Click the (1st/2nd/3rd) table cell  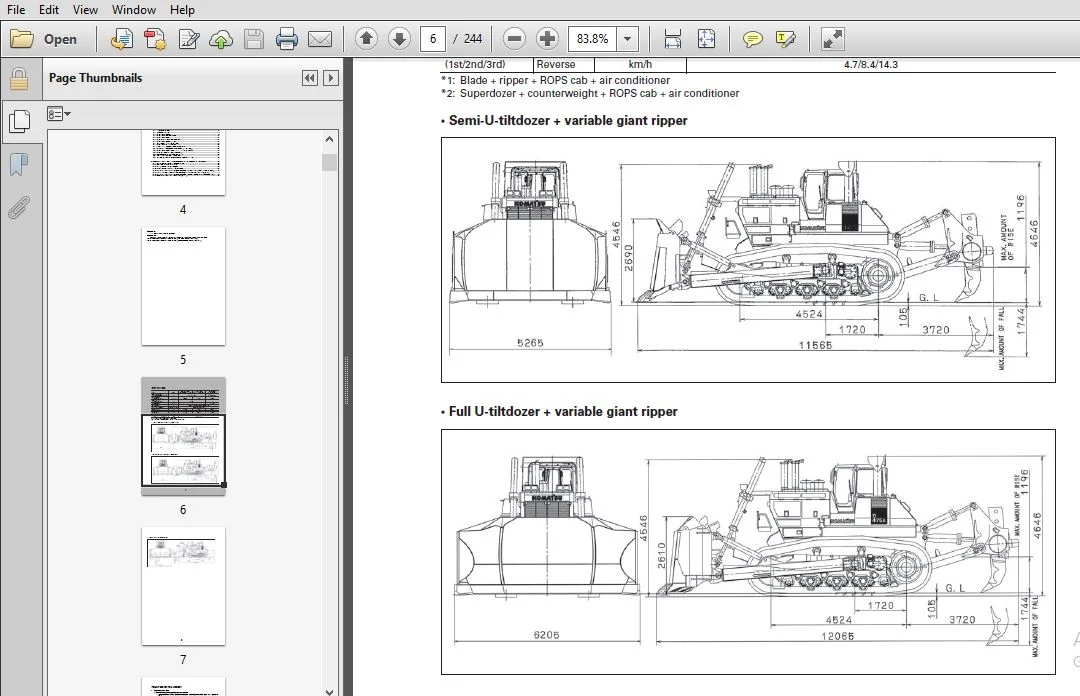click(475, 64)
